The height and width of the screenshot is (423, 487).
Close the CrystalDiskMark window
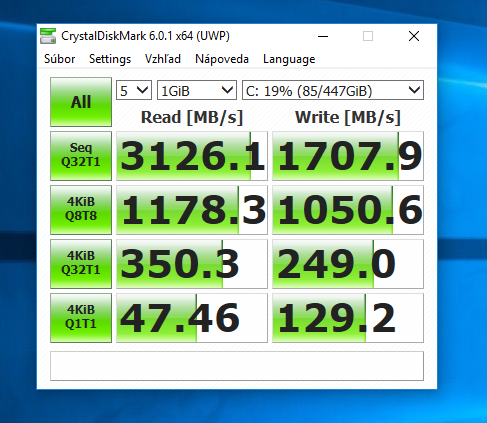414,36
